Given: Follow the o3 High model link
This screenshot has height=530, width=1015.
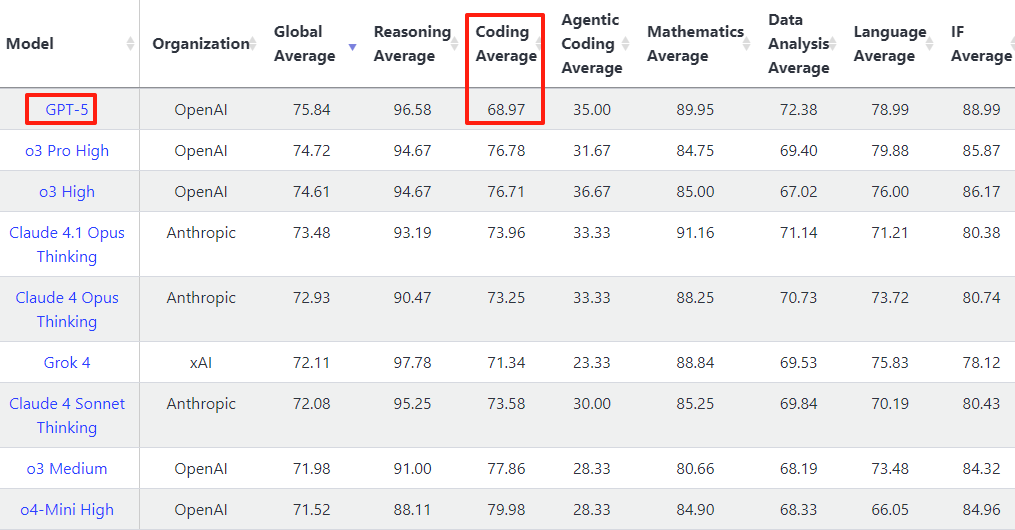Looking at the screenshot, I should (x=67, y=192).
